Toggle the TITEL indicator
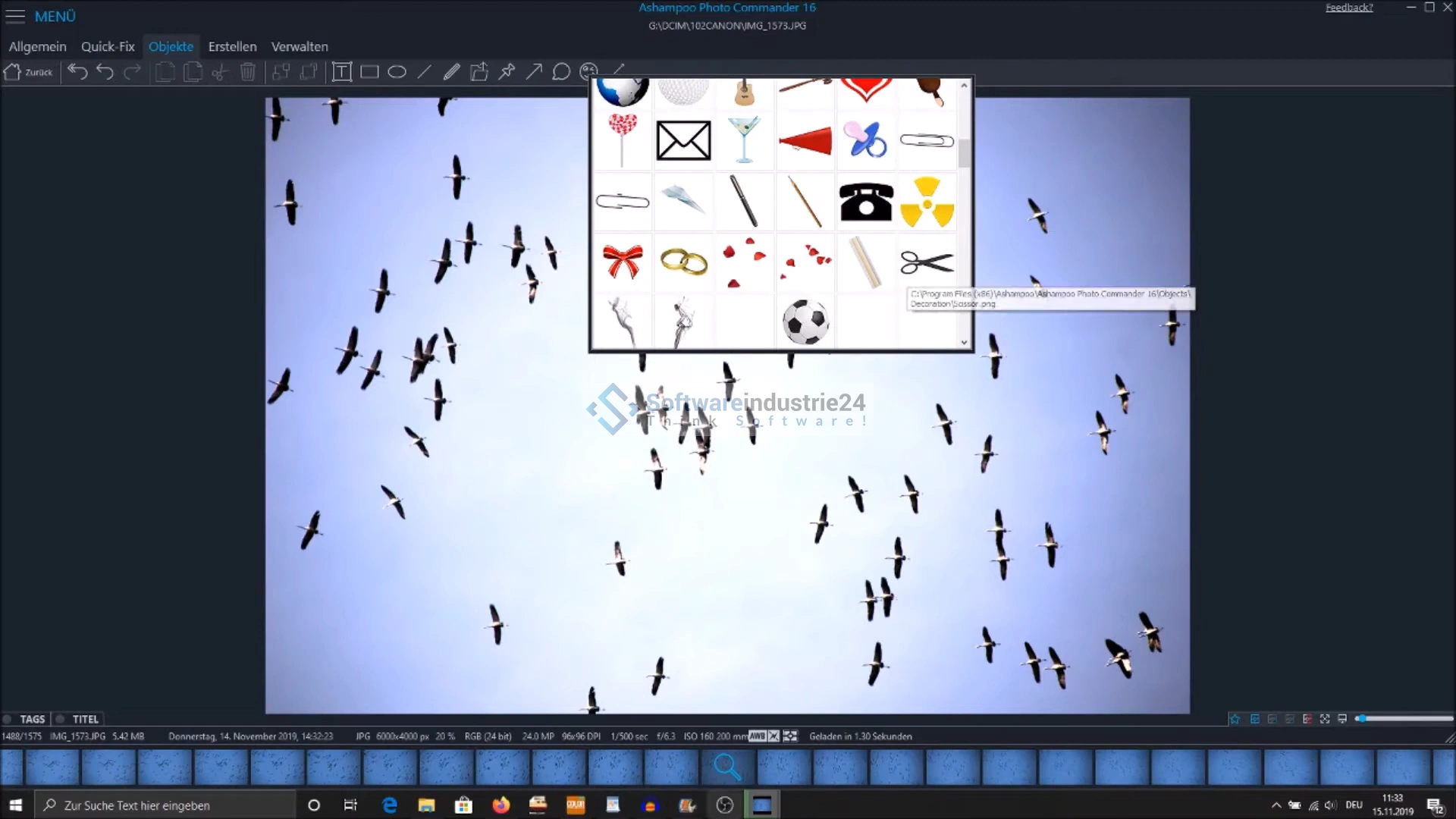This screenshot has width=1456, height=819. click(x=78, y=719)
